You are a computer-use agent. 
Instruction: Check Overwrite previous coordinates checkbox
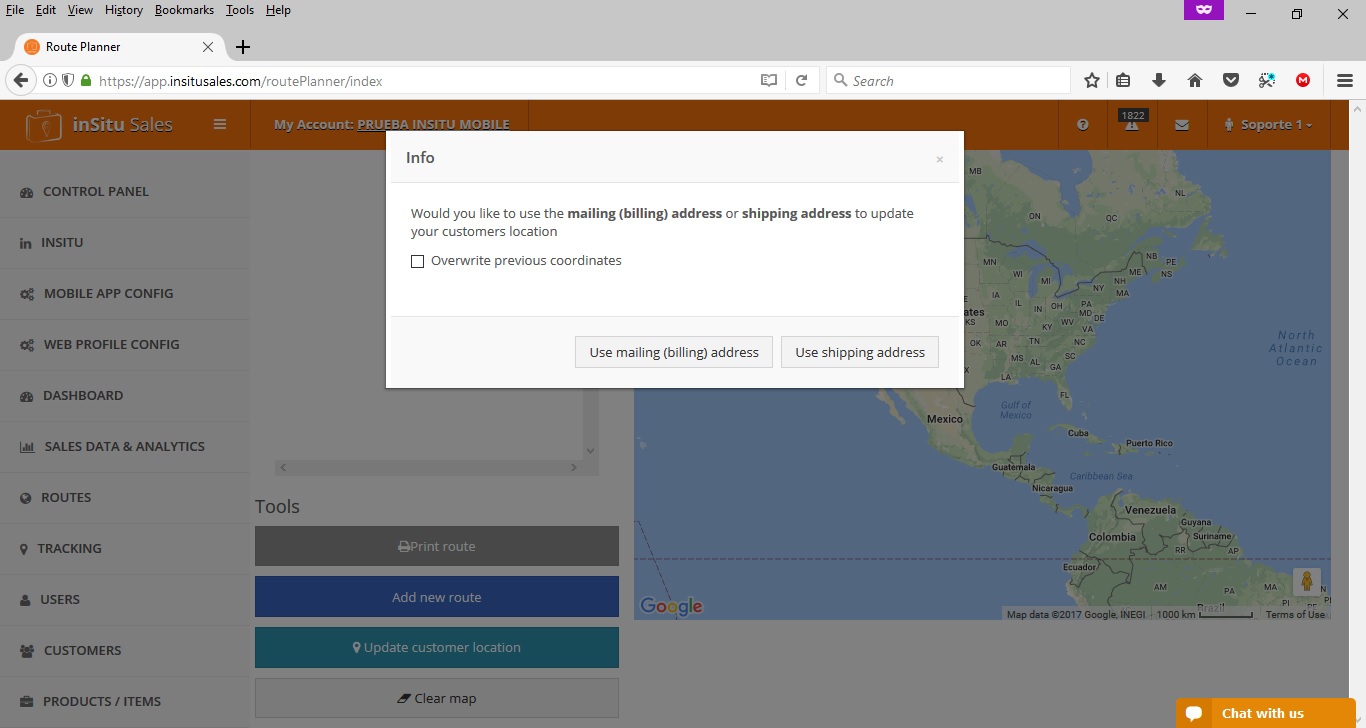point(418,262)
